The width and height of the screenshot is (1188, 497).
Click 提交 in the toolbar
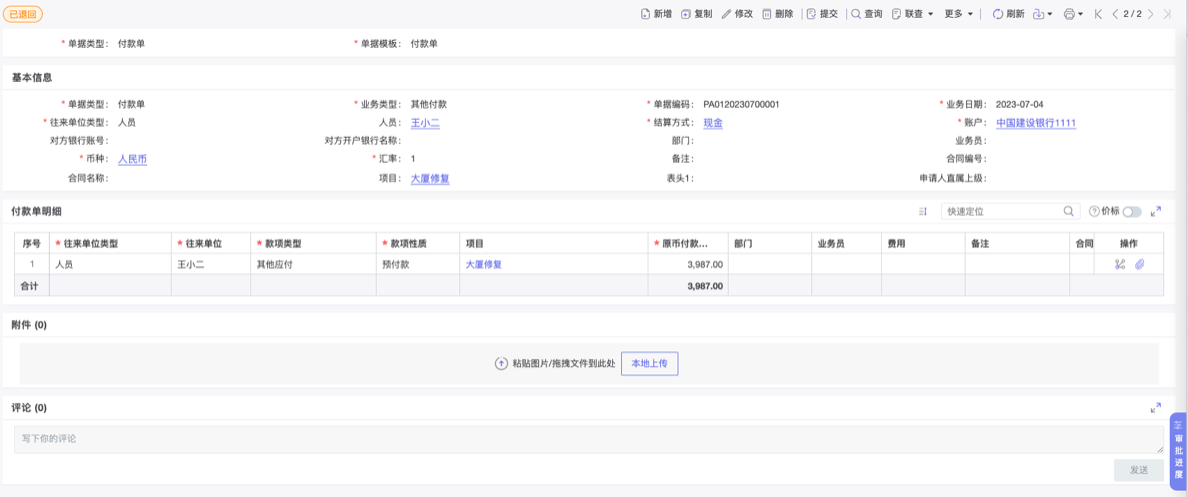click(821, 14)
